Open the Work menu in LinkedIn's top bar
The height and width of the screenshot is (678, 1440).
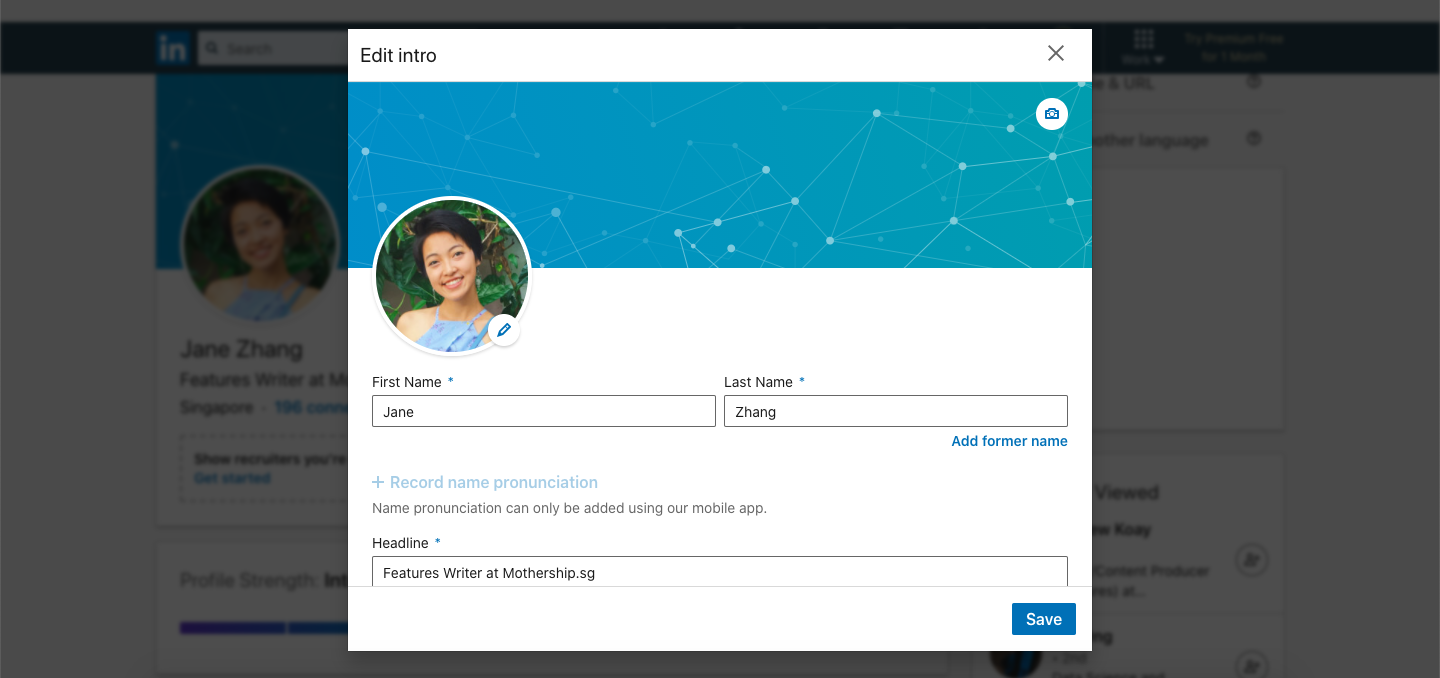[1144, 47]
